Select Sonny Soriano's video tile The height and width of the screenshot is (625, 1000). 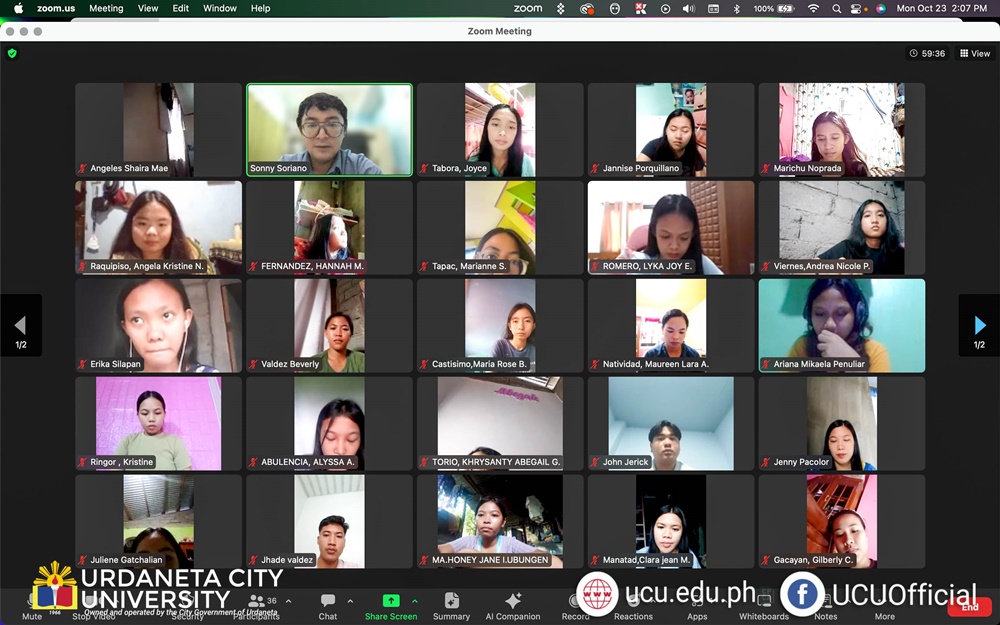[329, 129]
